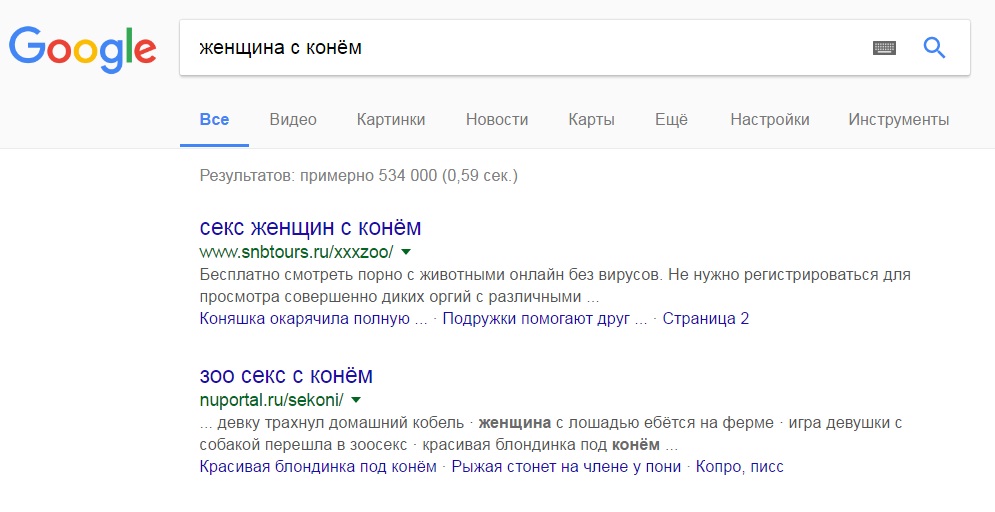Switch to the Видео tab

(x=293, y=119)
